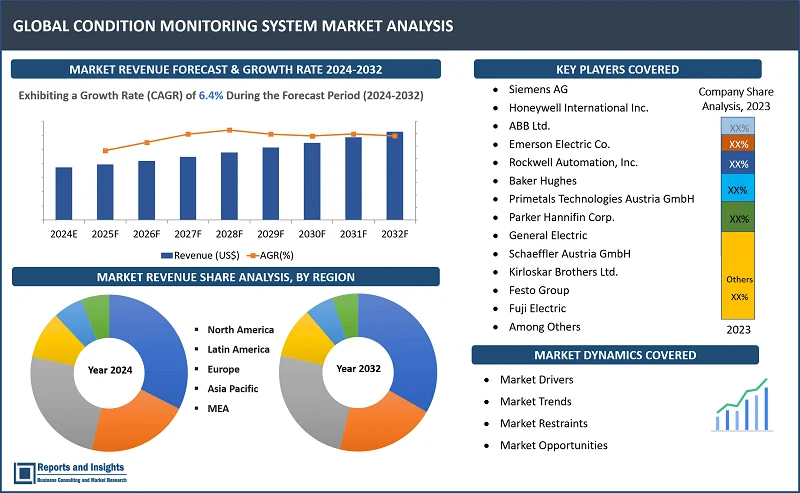Click ABB Ltd. entry
This screenshot has height=493, width=800.
[529, 126]
